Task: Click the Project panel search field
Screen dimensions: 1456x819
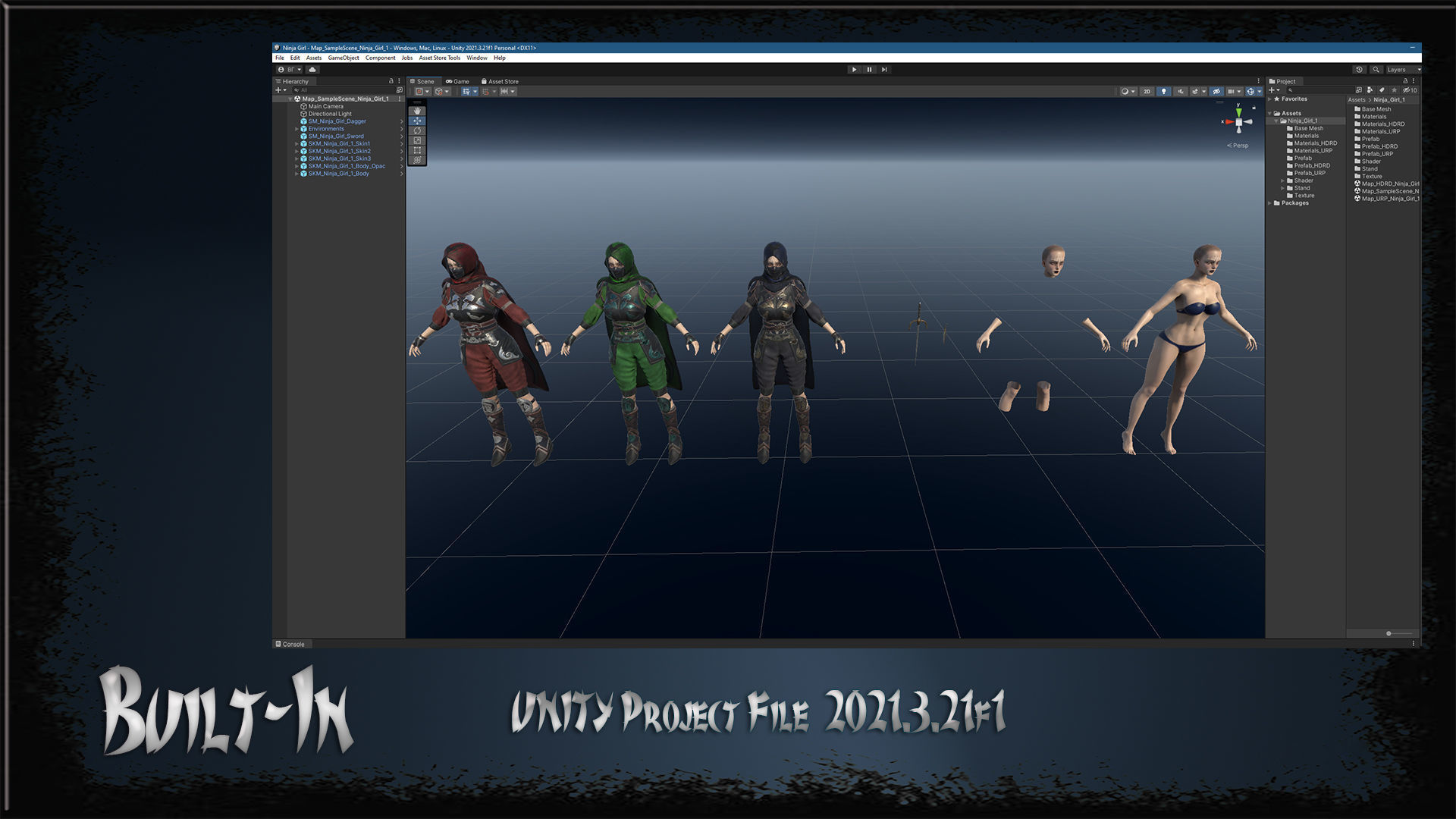Action: tap(1319, 90)
